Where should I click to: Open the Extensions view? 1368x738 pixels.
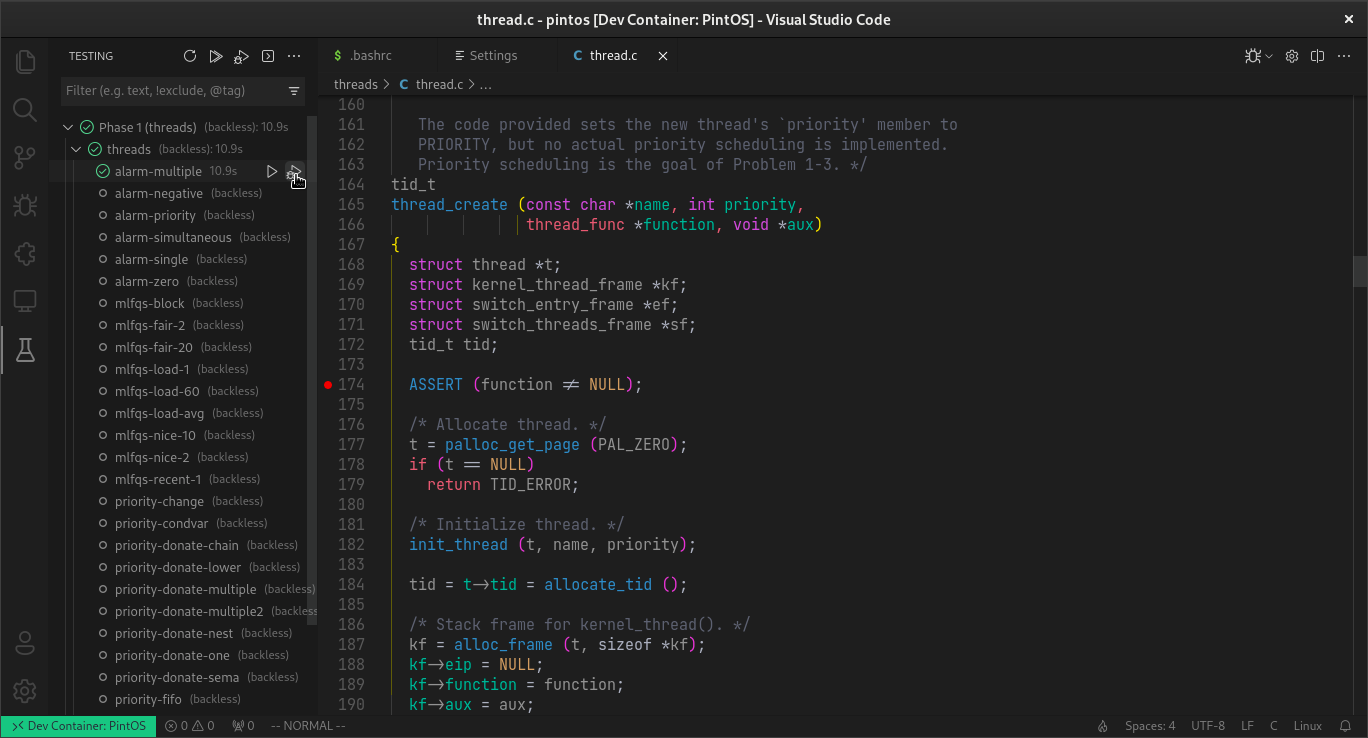[x=25, y=254]
